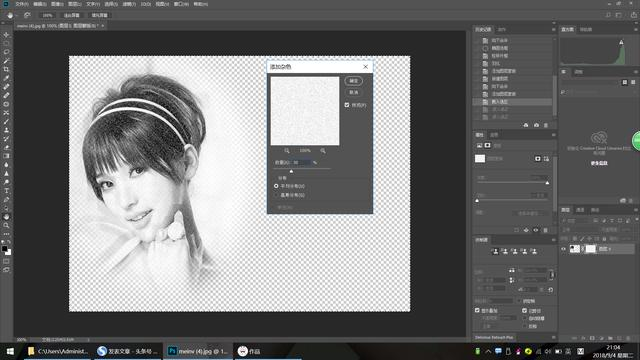640x360 pixels.
Task: Toggle 已剪切 clipped checkbox
Action: click(x=524, y=310)
